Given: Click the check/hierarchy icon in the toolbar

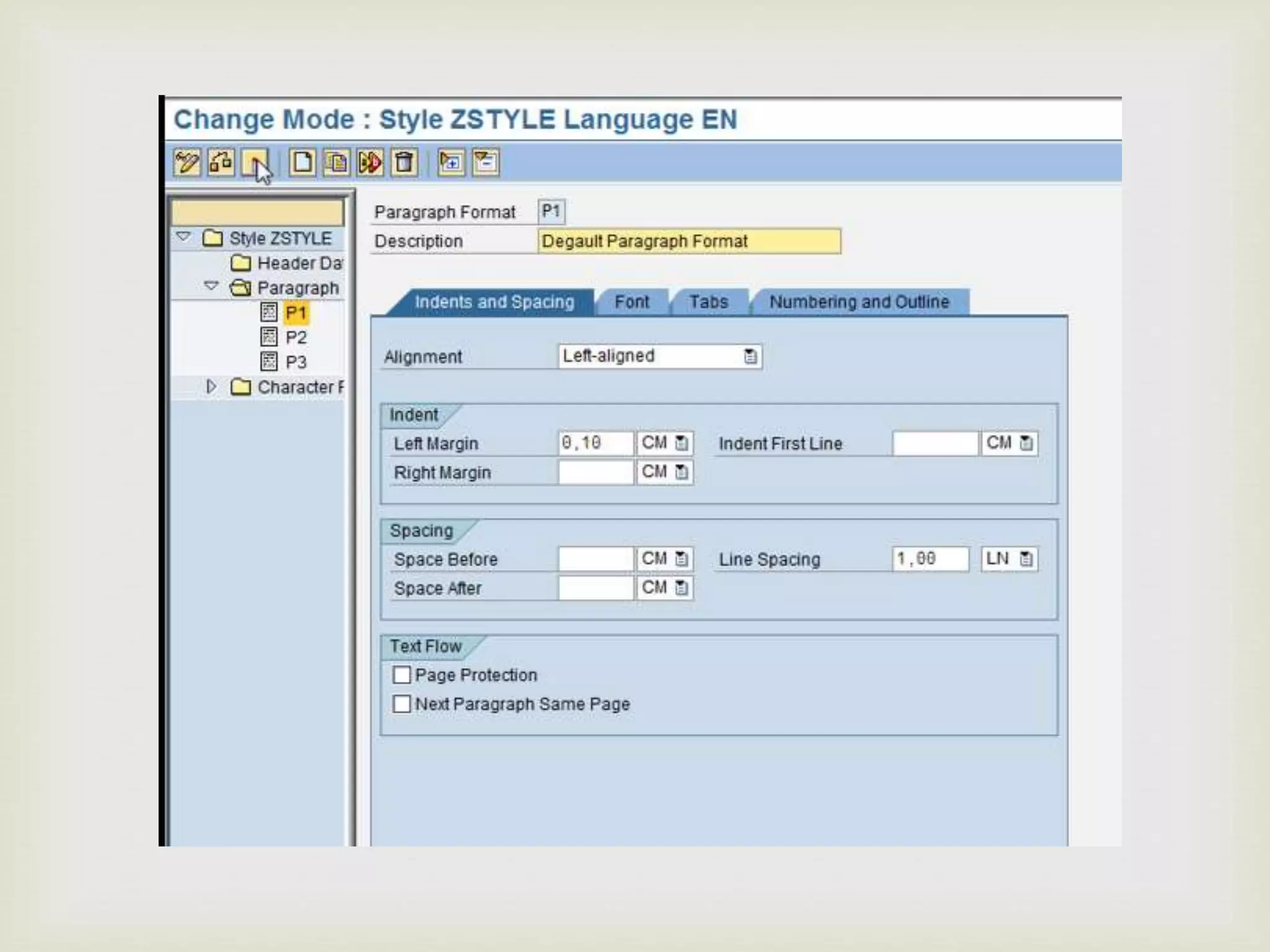Looking at the screenshot, I should click(x=221, y=163).
